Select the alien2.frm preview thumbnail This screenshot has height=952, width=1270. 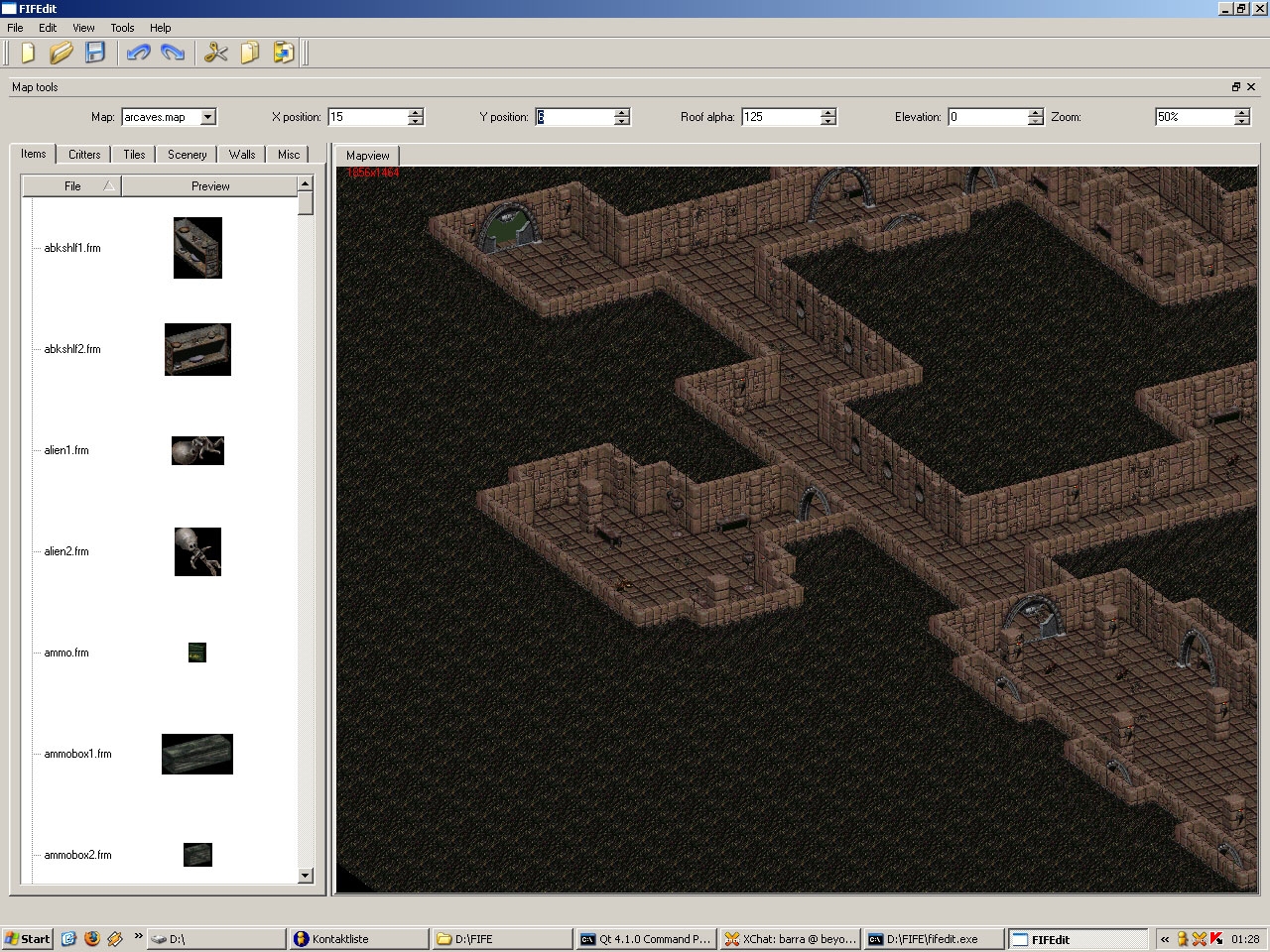click(x=197, y=551)
